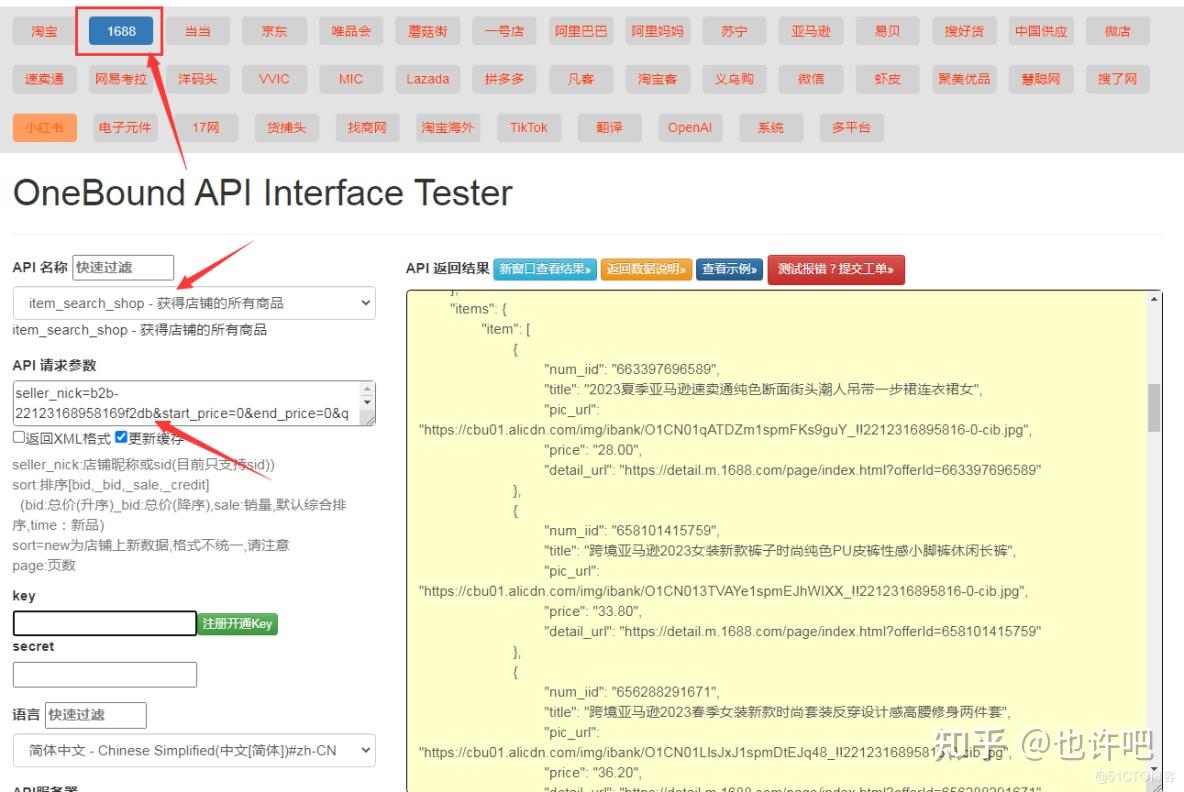Submit a ticket via 测试报告?提交工单 button
This screenshot has height=792, width=1184.
[x=836, y=269]
